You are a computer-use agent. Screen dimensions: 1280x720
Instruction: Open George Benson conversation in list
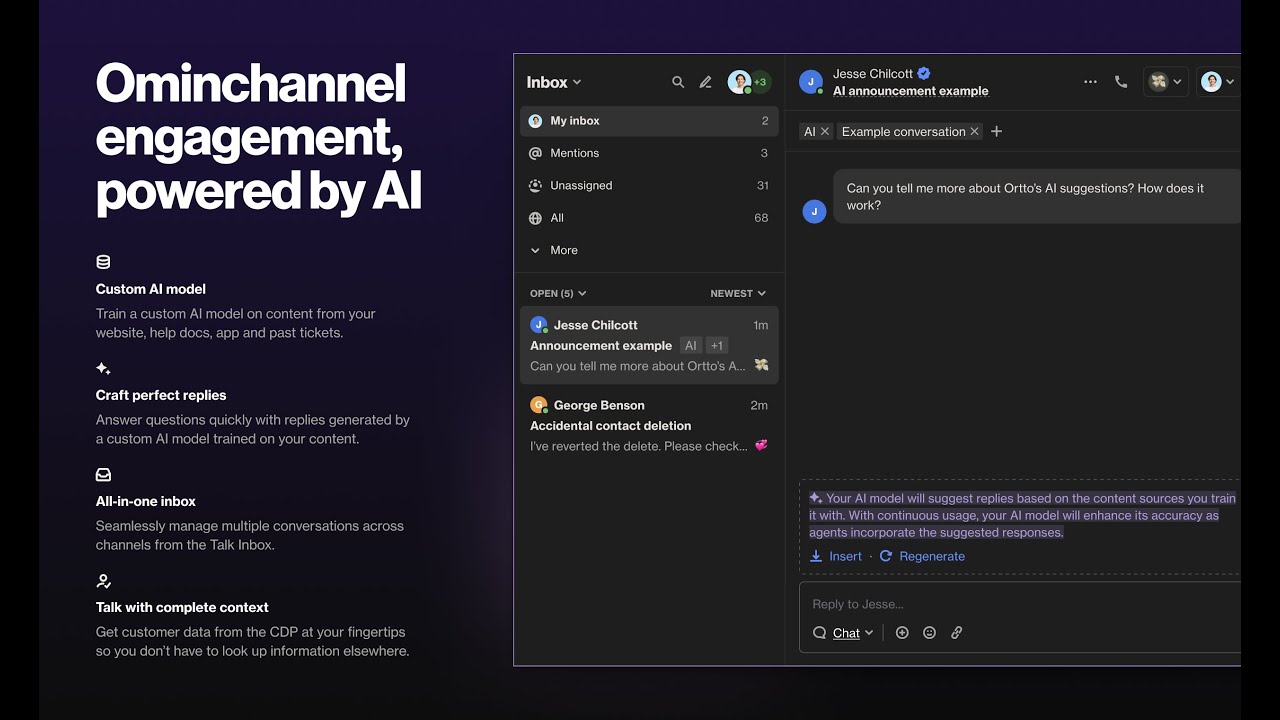[649, 425]
